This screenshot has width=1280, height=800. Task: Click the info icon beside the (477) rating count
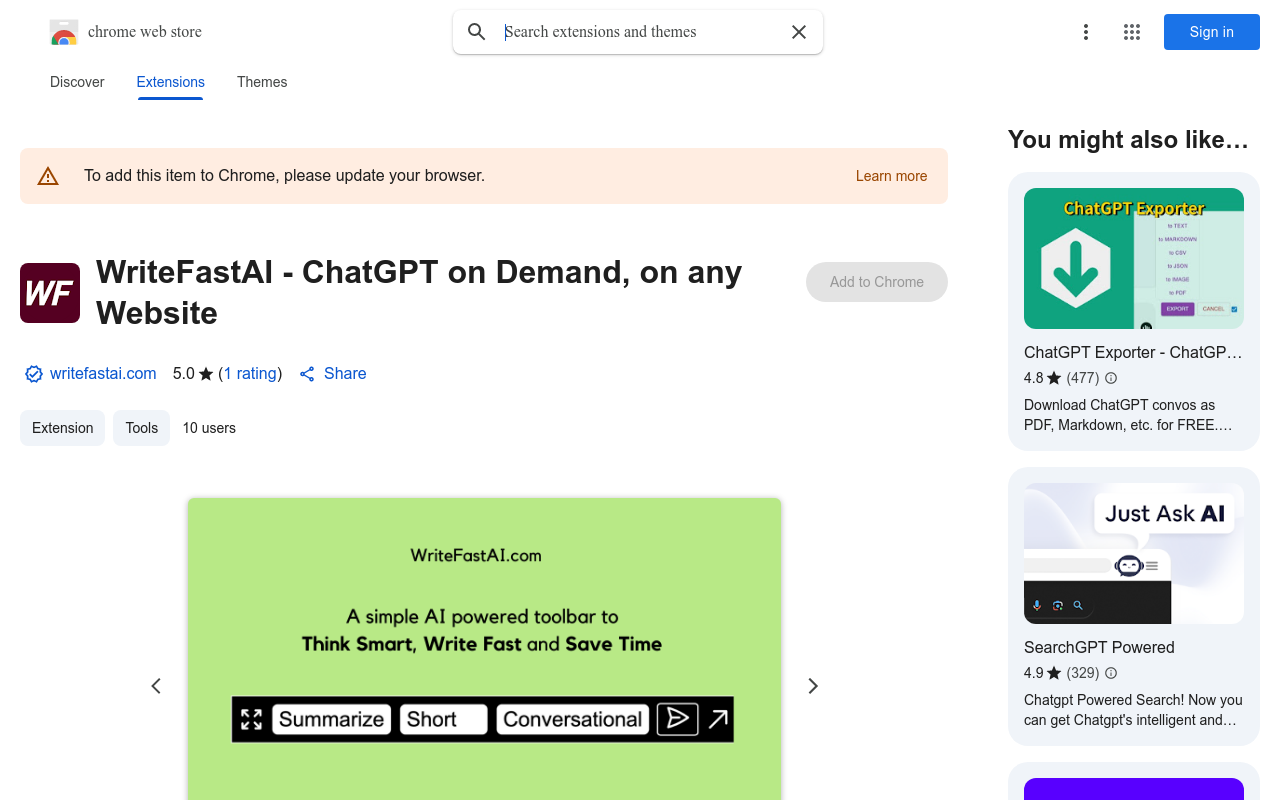[1111, 378]
